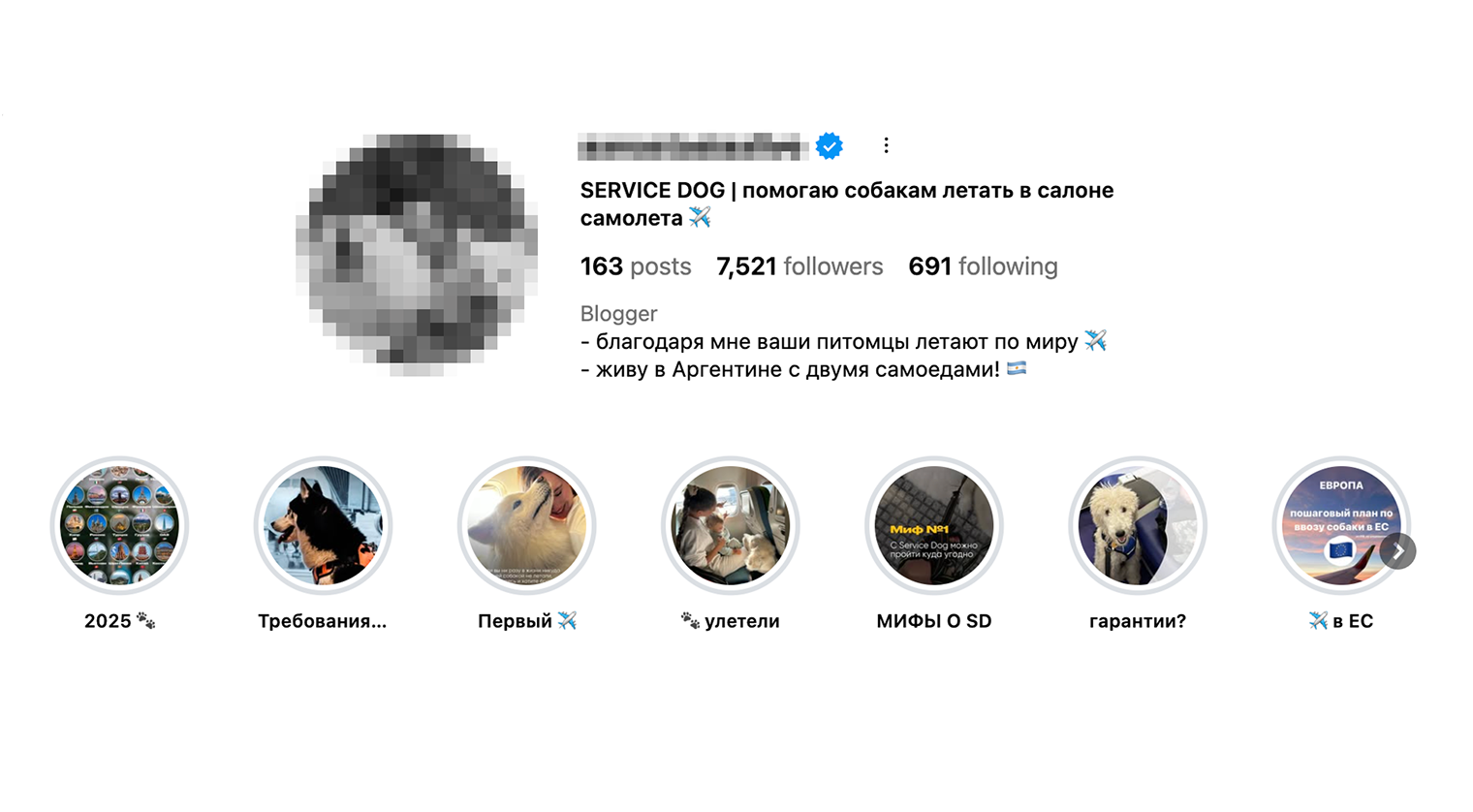Click the гарантии? label below highlight

[1138, 621]
